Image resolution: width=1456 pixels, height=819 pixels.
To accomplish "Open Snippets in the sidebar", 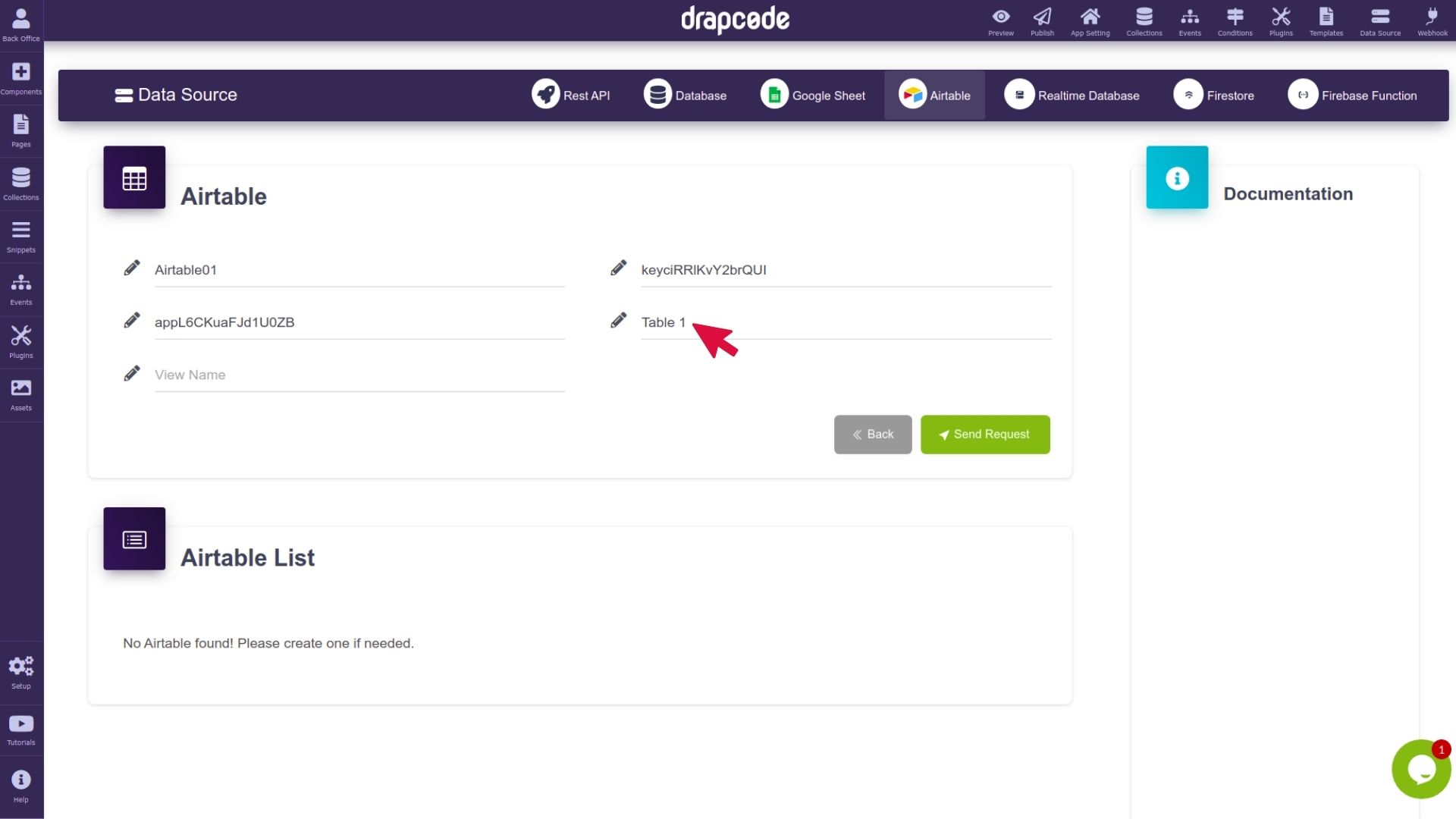I will (21, 237).
